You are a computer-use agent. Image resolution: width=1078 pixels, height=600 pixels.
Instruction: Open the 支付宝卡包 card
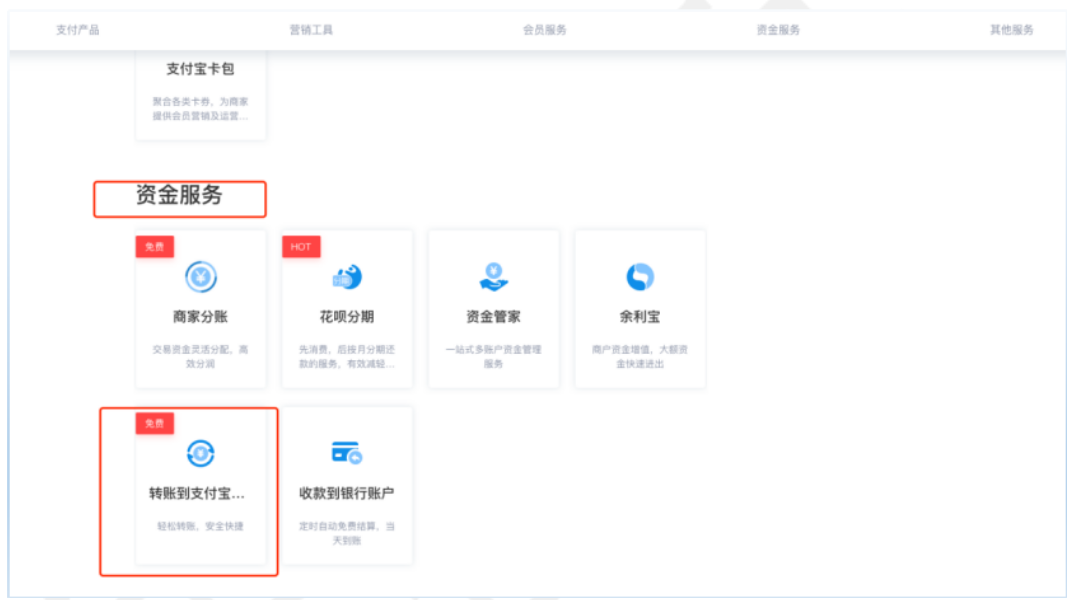tap(201, 95)
